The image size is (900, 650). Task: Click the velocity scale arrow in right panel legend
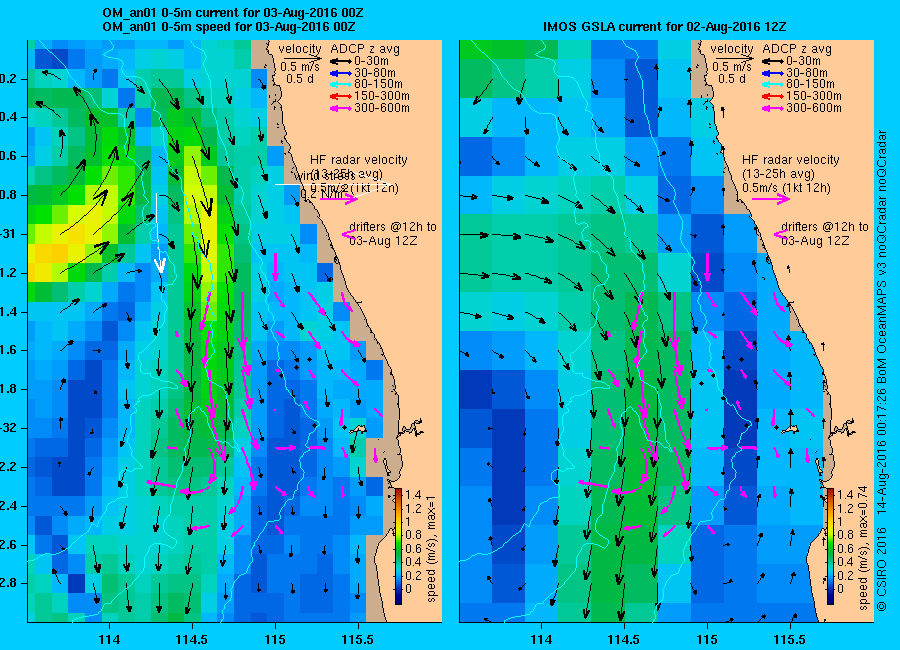click(x=734, y=57)
